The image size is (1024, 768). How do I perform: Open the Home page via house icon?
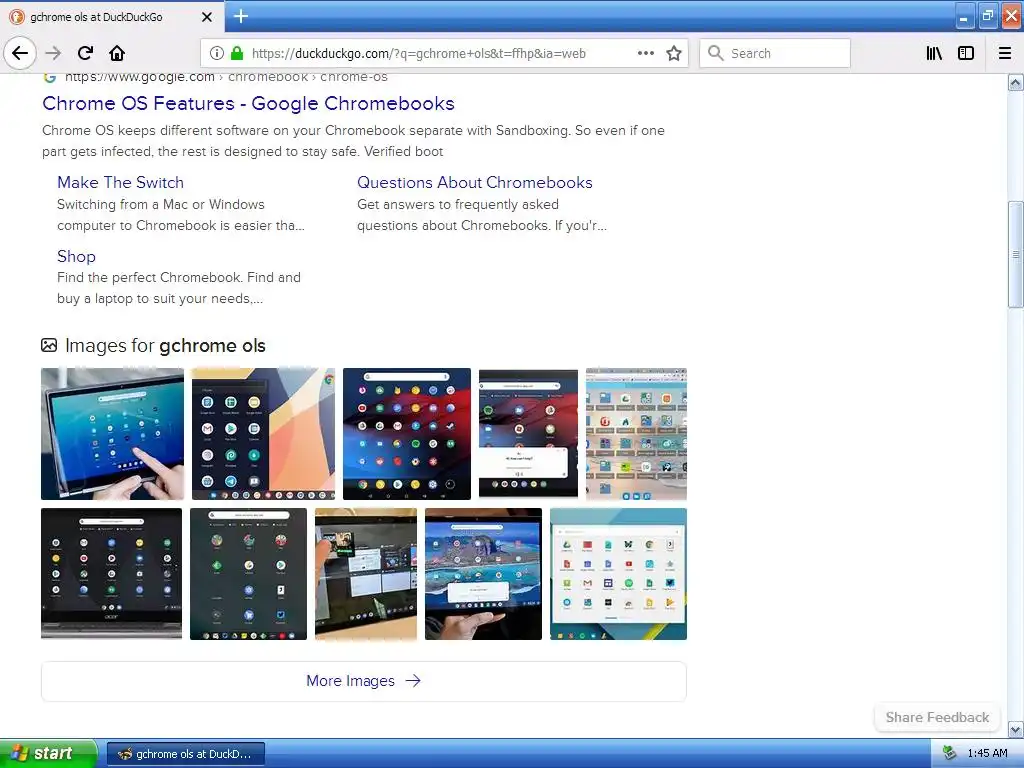click(117, 53)
